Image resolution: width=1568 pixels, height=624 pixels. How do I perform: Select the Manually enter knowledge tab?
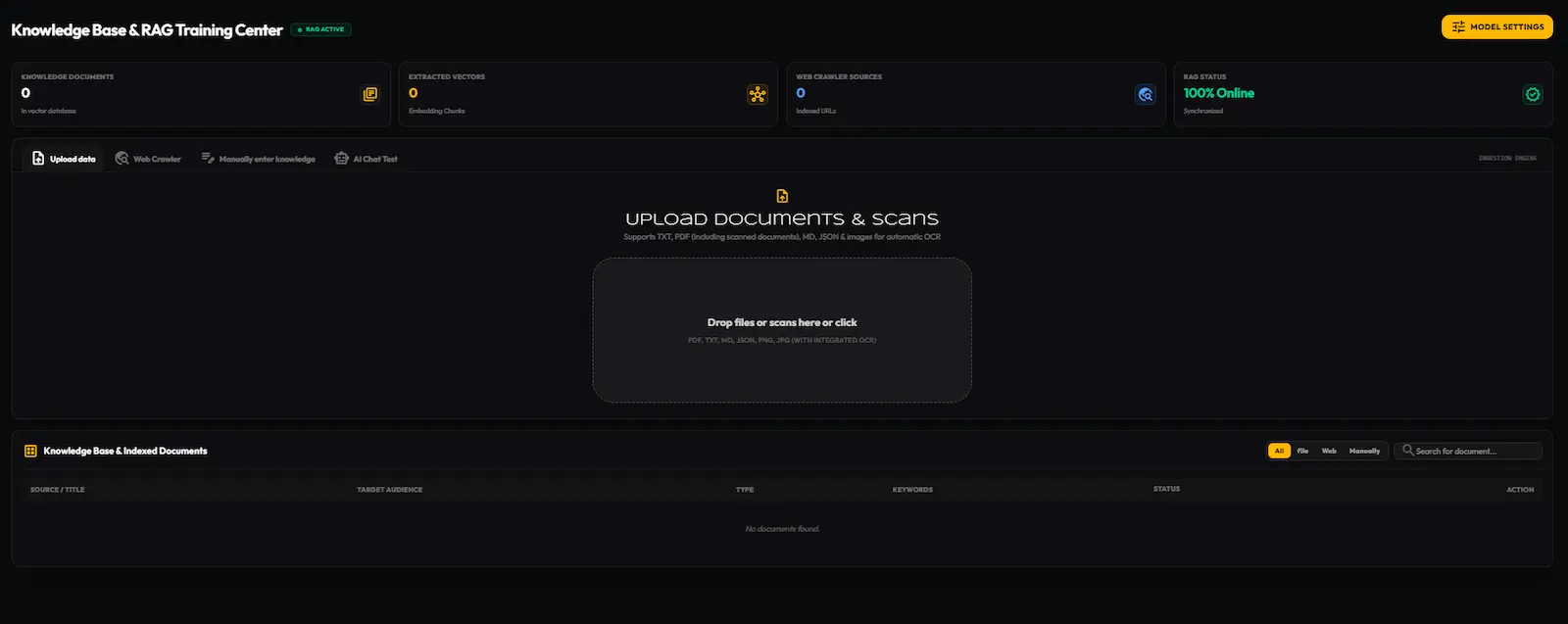[x=259, y=159]
